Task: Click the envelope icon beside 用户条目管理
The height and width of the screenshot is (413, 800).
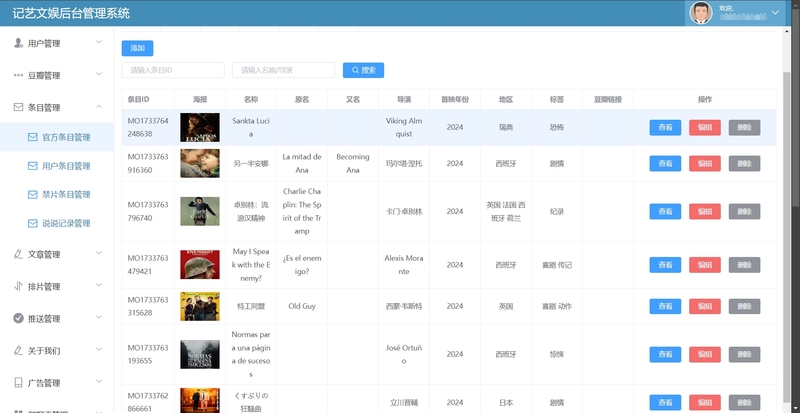Action: [x=33, y=165]
